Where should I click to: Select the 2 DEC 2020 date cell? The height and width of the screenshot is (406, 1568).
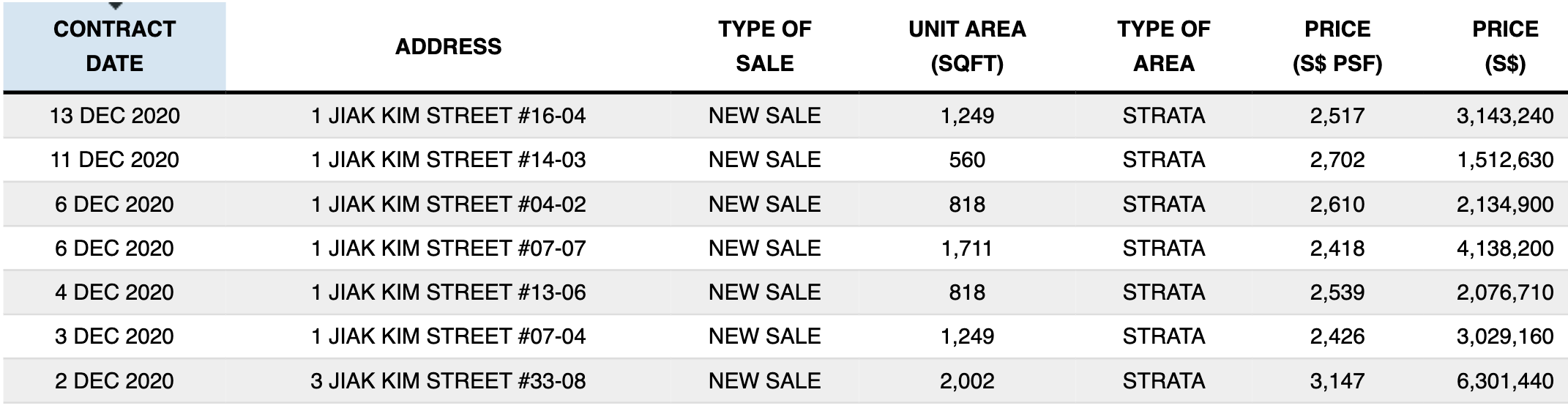pyautogui.click(x=115, y=381)
